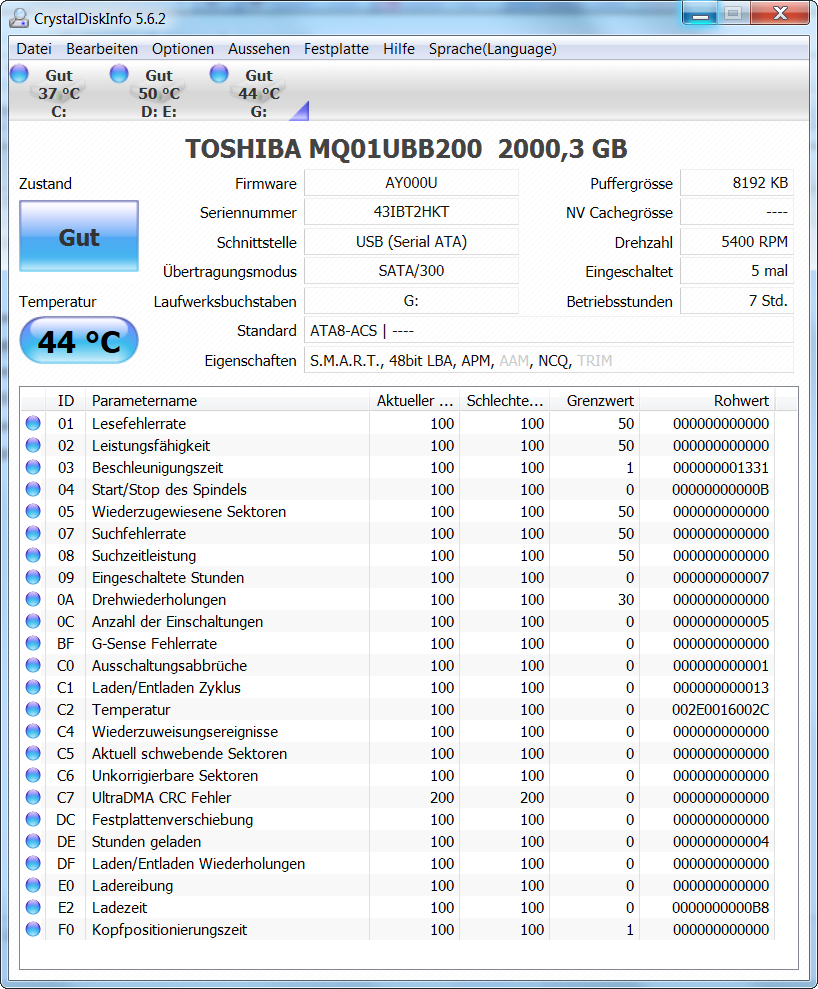Screen dimensions: 818x989
Task: Select drive C: at 37 °C
Action: coord(59,93)
